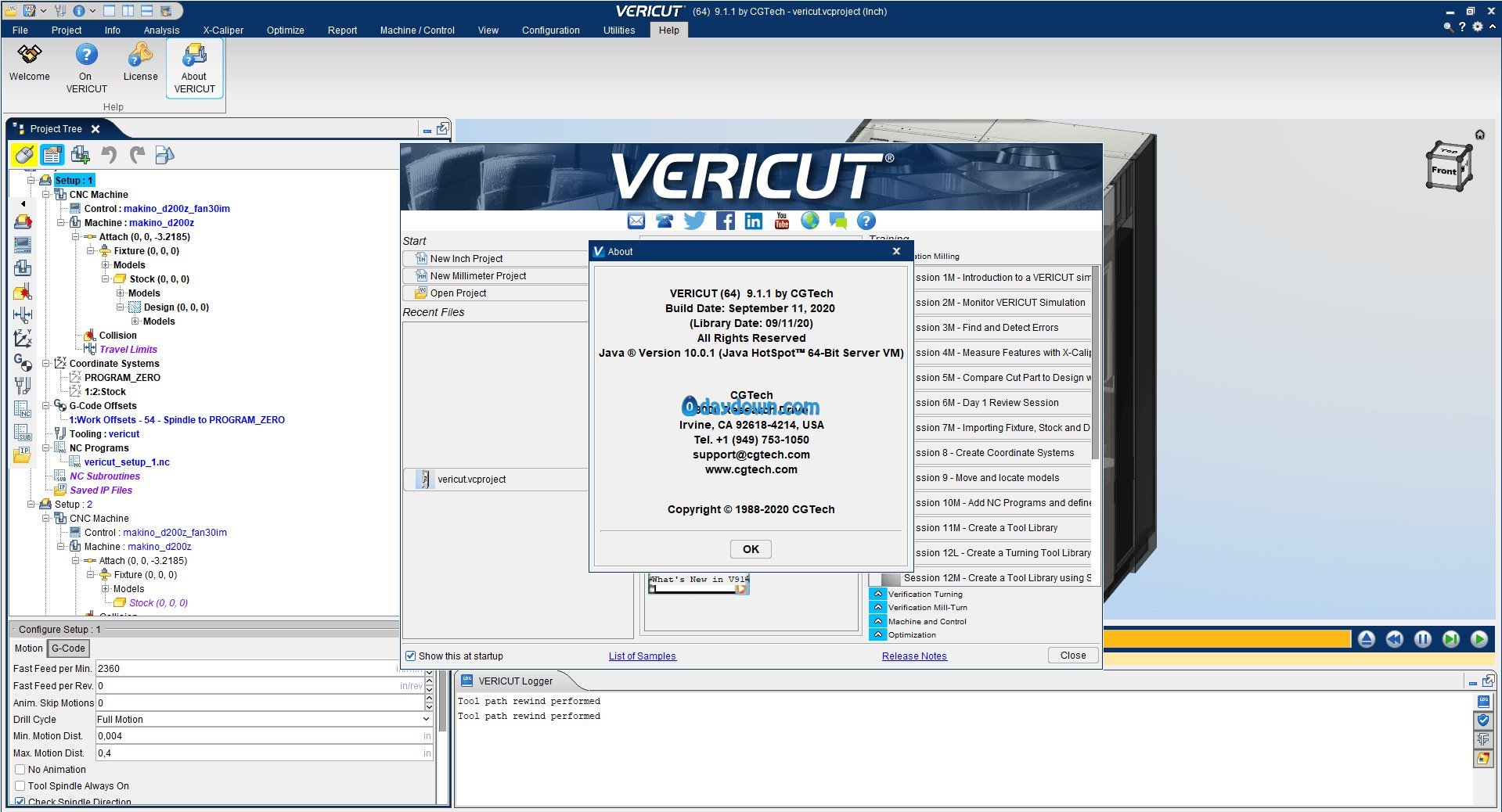Click the travel limits sidebar icon
The height and width of the screenshot is (812, 1502).
pyautogui.click(x=23, y=315)
